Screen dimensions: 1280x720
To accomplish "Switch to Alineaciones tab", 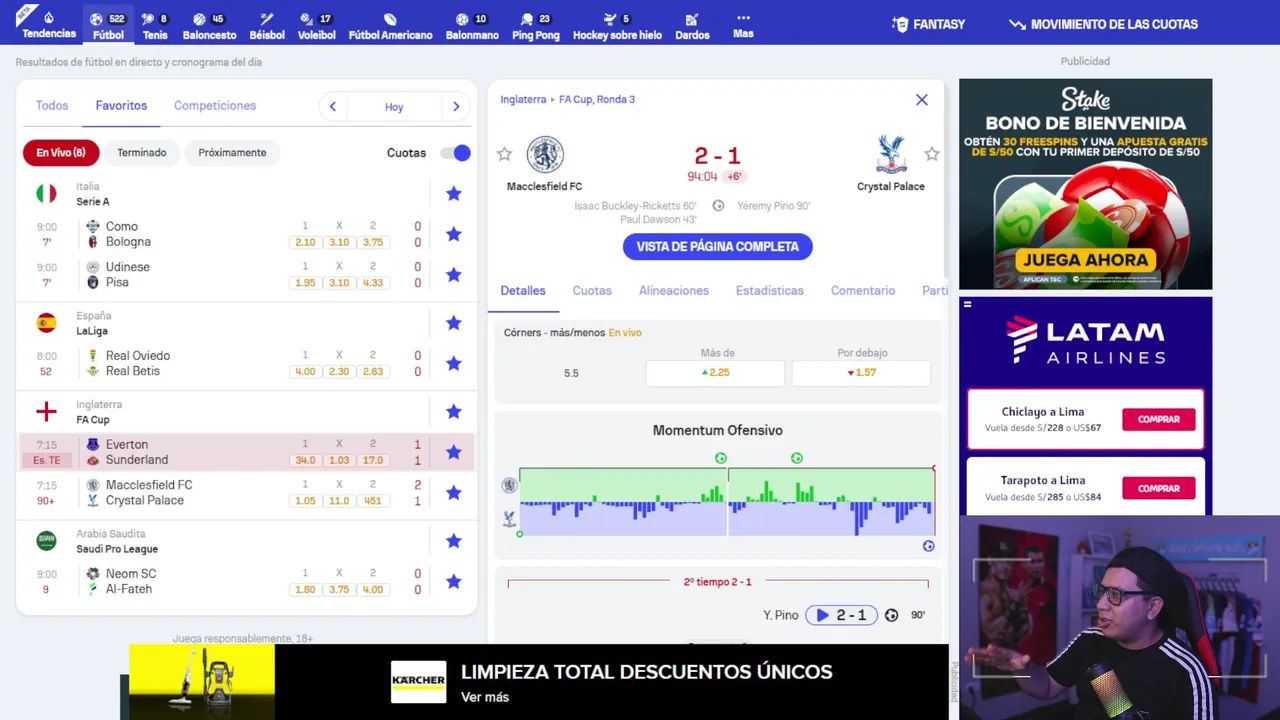I will click(674, 291).
